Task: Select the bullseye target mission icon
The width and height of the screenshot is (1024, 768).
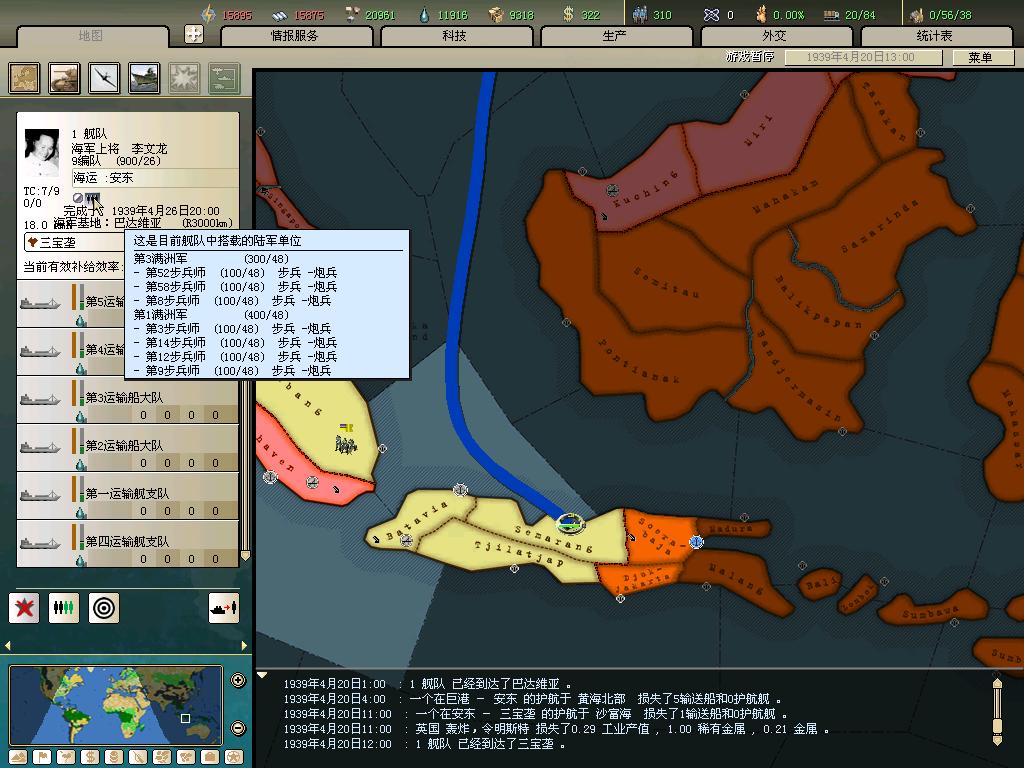Action: [x=102, y=607]
